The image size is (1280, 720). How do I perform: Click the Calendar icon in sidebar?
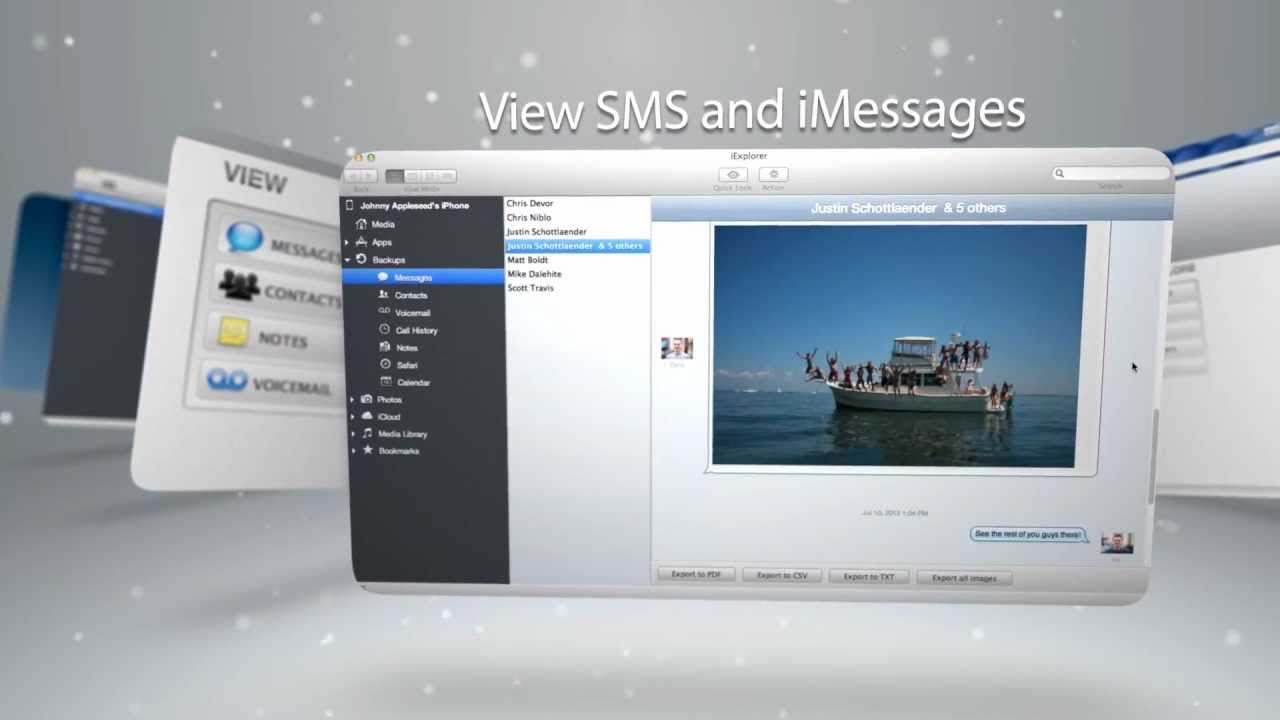(x=386, y=382)
